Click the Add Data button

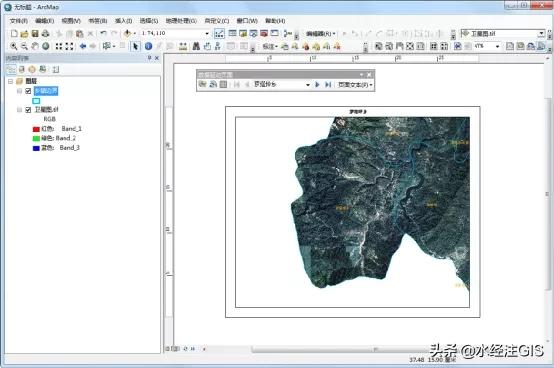click(127, 34)
